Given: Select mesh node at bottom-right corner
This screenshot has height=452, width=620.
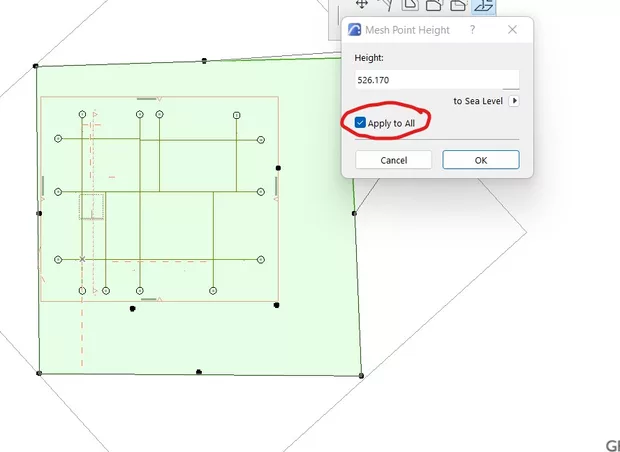Looking at the screenshot, I should [x=361, y=376].
